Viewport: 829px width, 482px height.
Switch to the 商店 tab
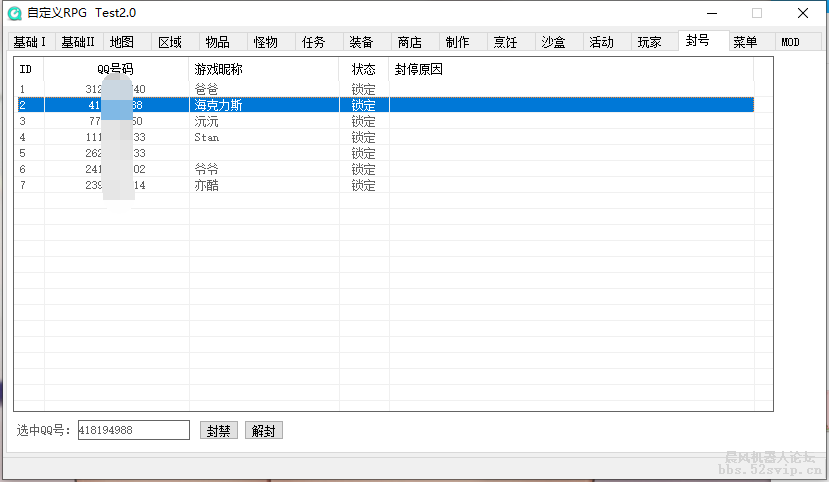coord(409,42)
